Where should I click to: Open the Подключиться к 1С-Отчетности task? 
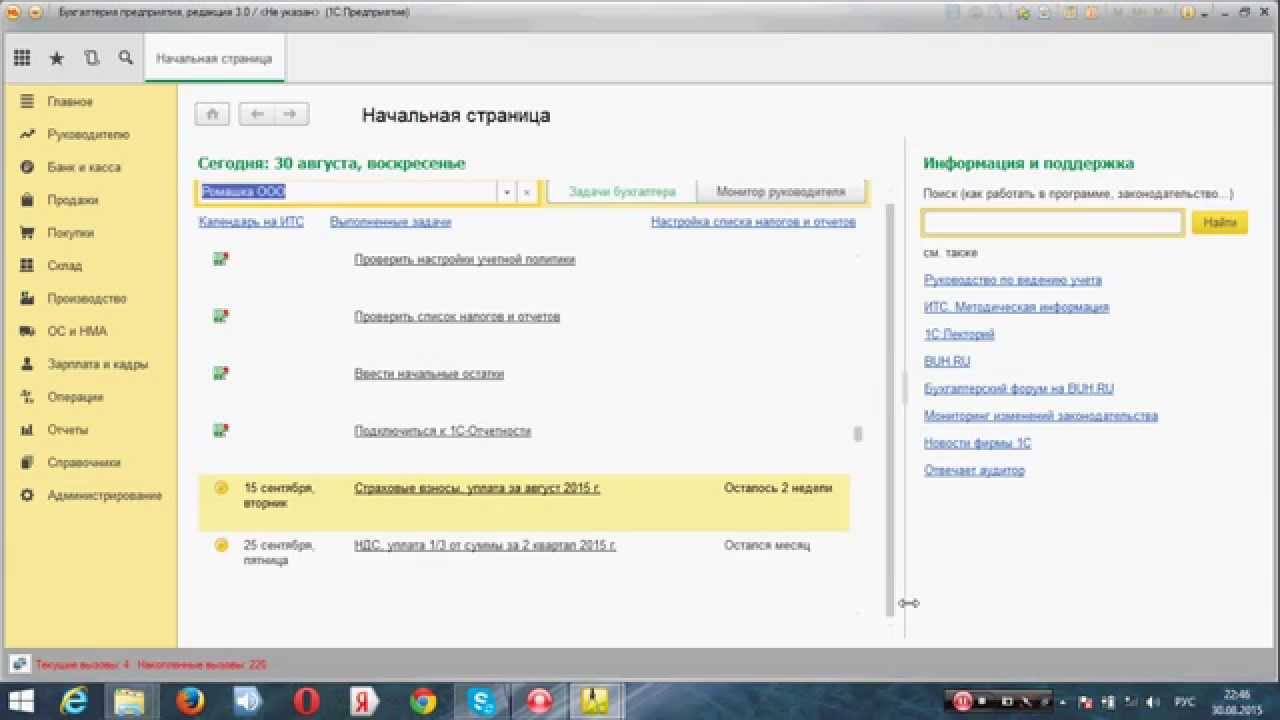[442, 431]
